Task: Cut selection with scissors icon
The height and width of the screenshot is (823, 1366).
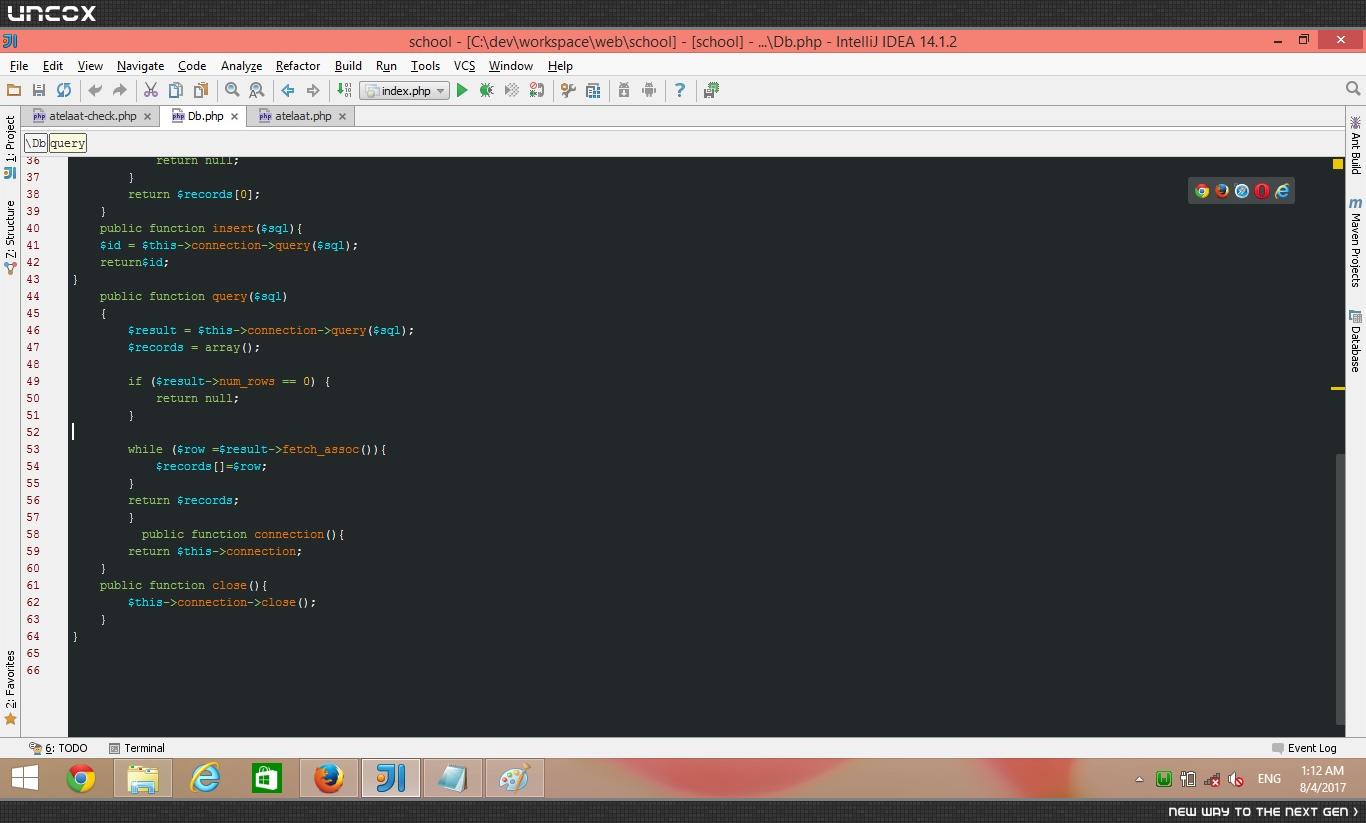Action: 151,90
